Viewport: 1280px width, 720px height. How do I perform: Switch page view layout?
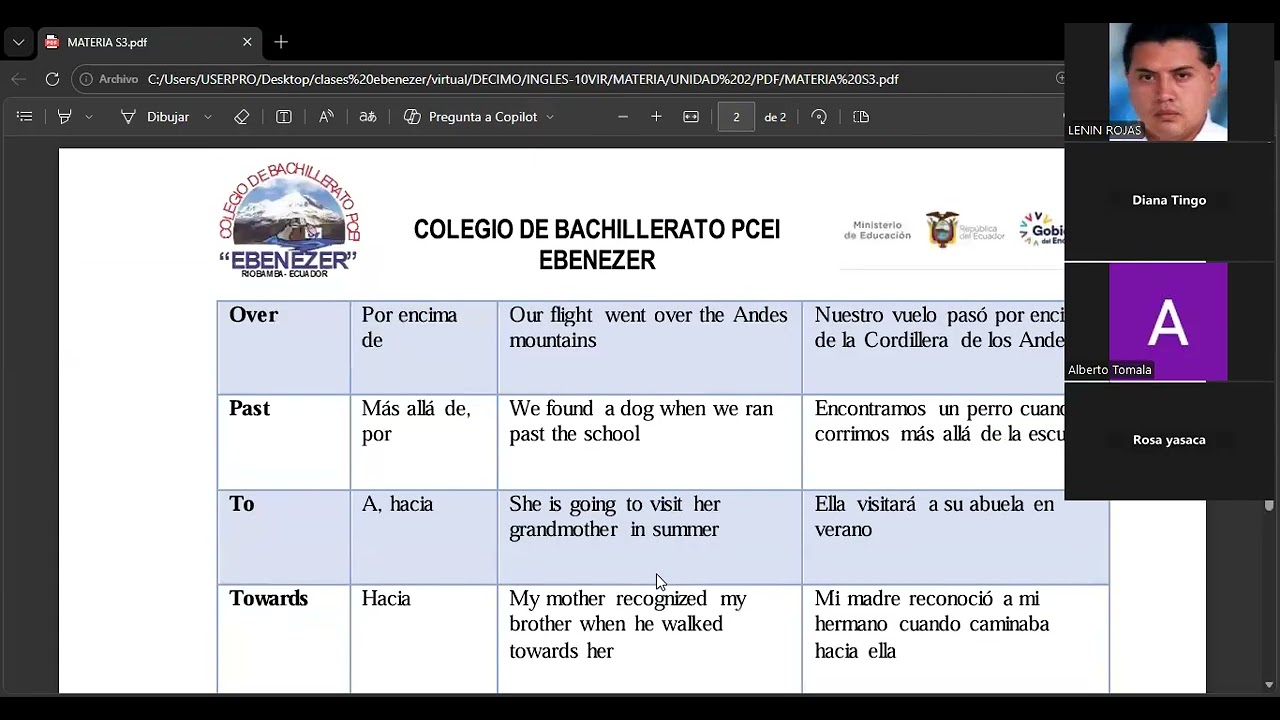tap(861, 117)
